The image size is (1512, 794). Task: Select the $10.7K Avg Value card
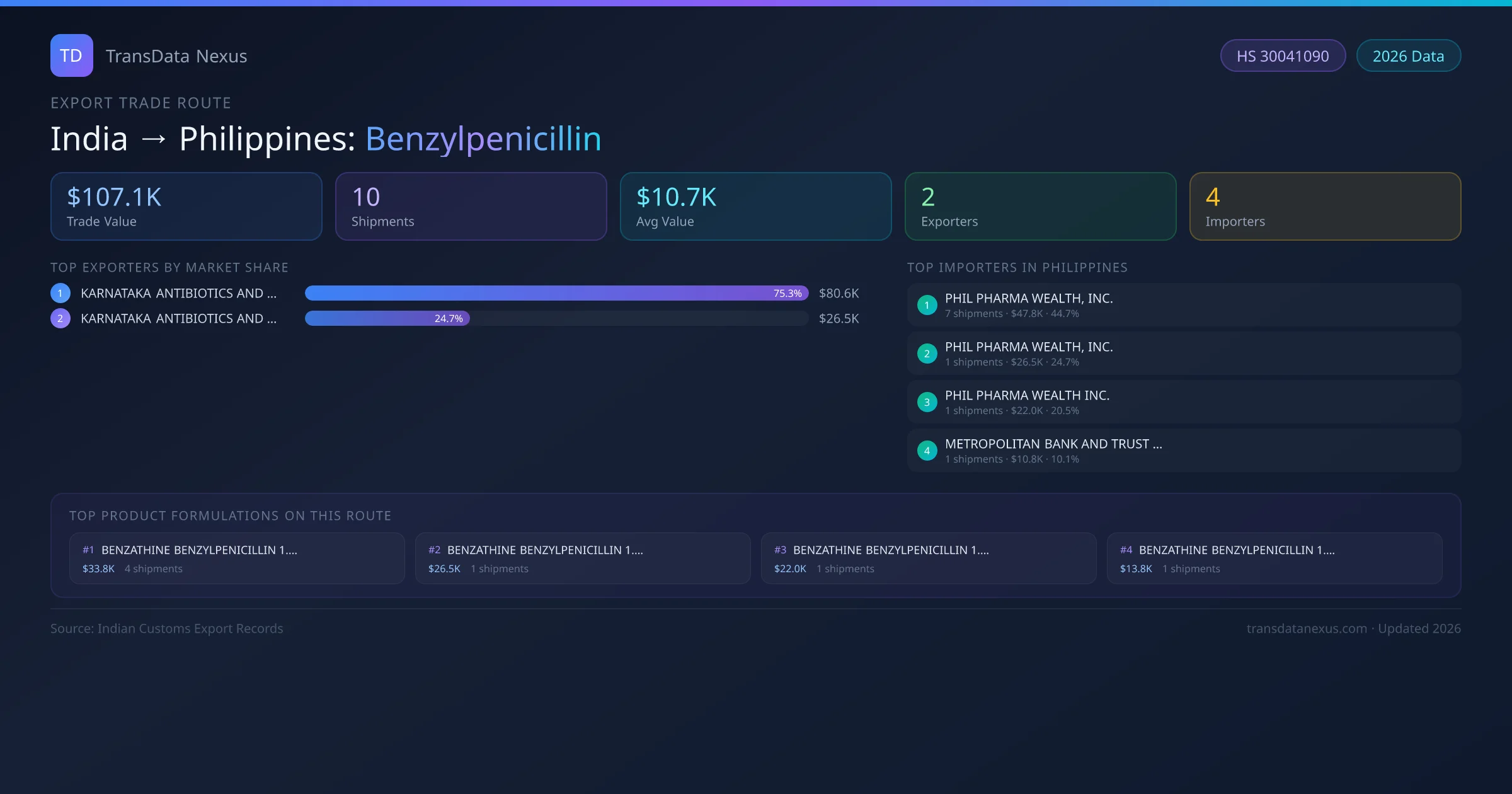(x=755, y=206)
